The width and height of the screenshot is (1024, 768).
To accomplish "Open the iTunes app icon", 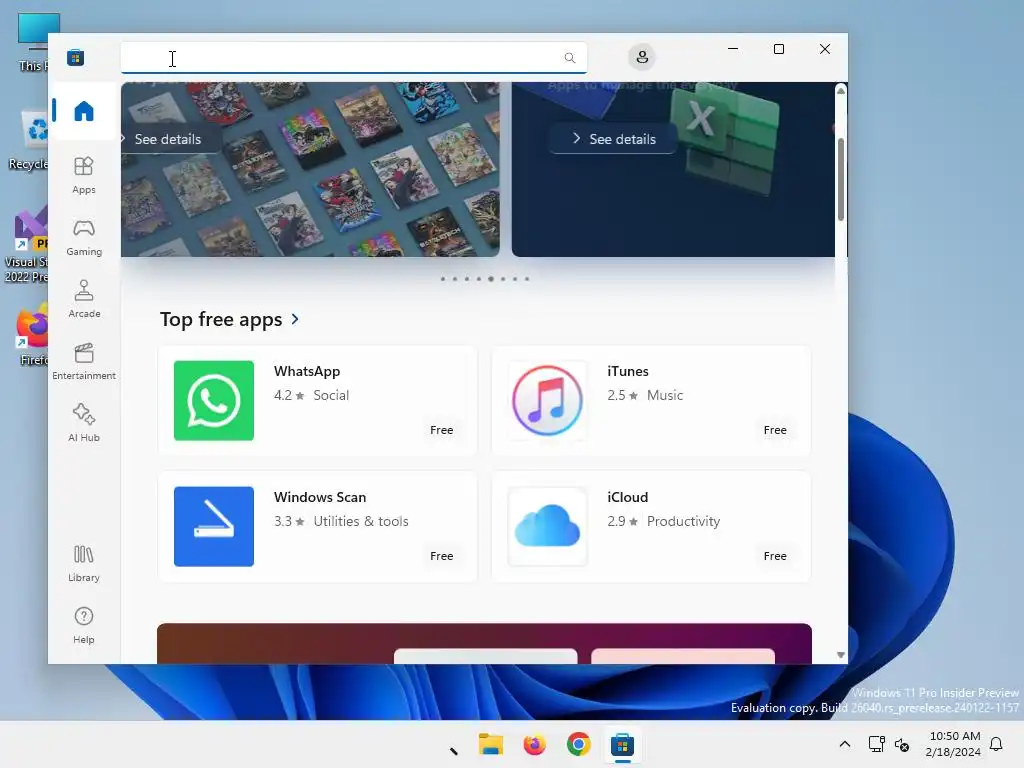I will [x=547, y=400].
